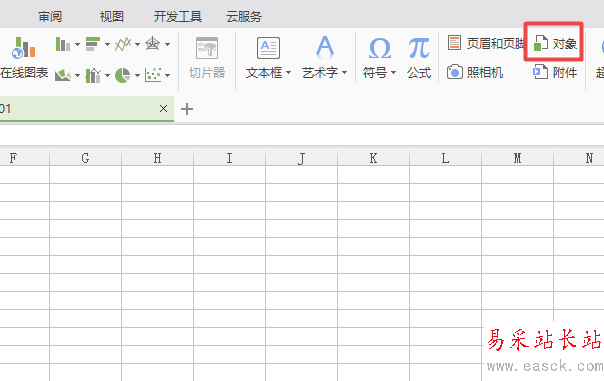Expand combo chart dropdown arrow

pos(107,76)
